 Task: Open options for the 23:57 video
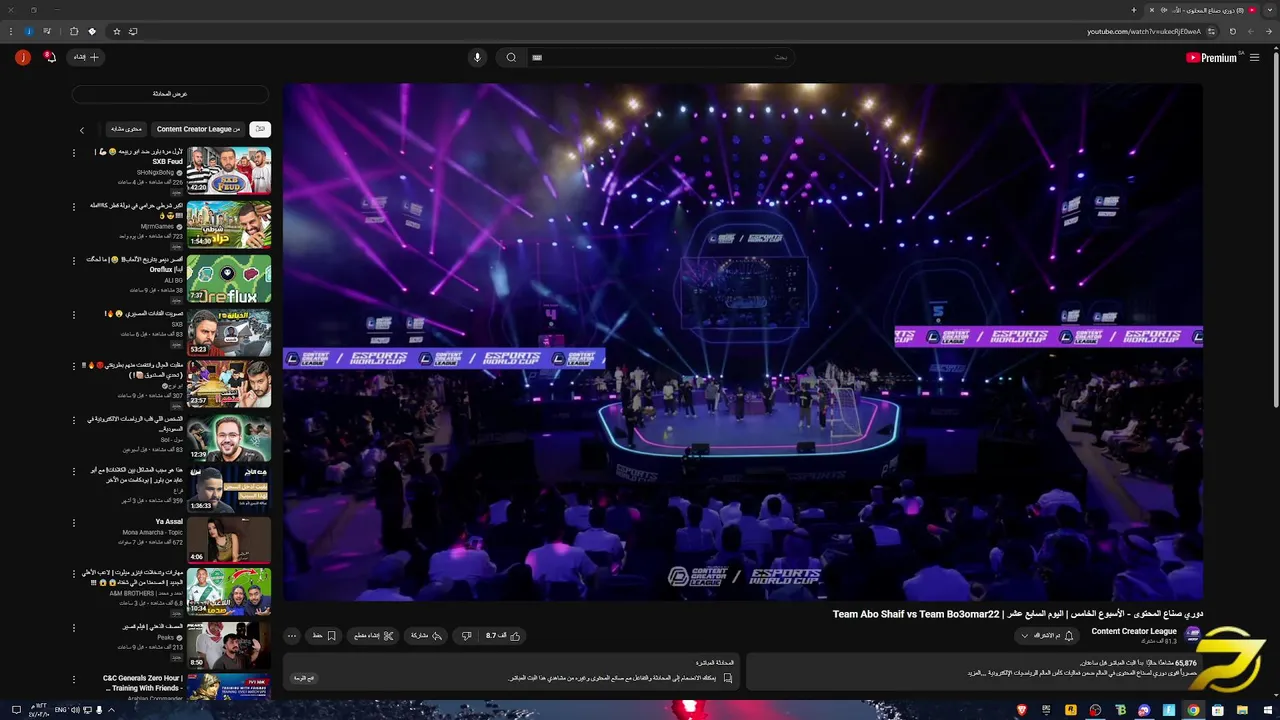point(74,367)
